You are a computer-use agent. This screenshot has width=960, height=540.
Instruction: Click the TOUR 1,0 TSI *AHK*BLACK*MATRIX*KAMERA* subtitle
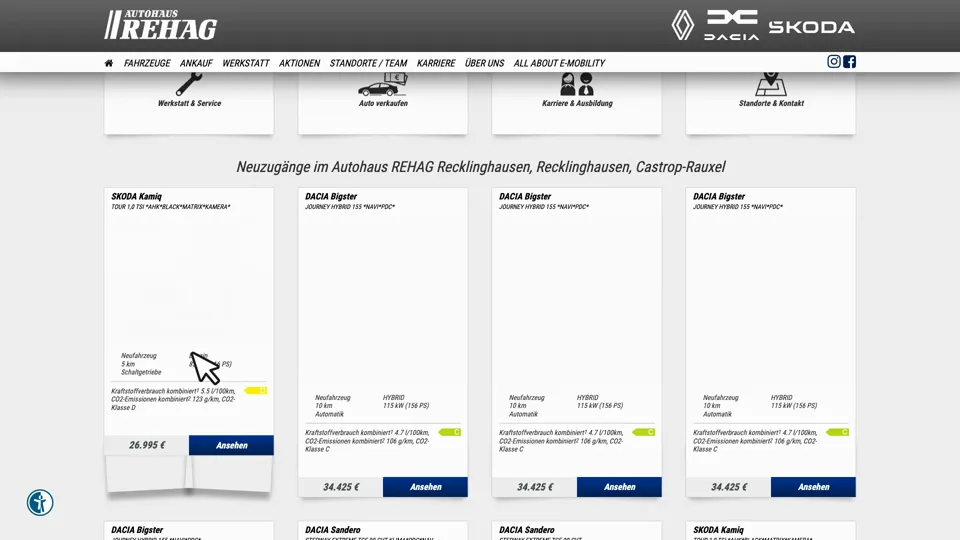pyautogui.click(x=171, y=207)
